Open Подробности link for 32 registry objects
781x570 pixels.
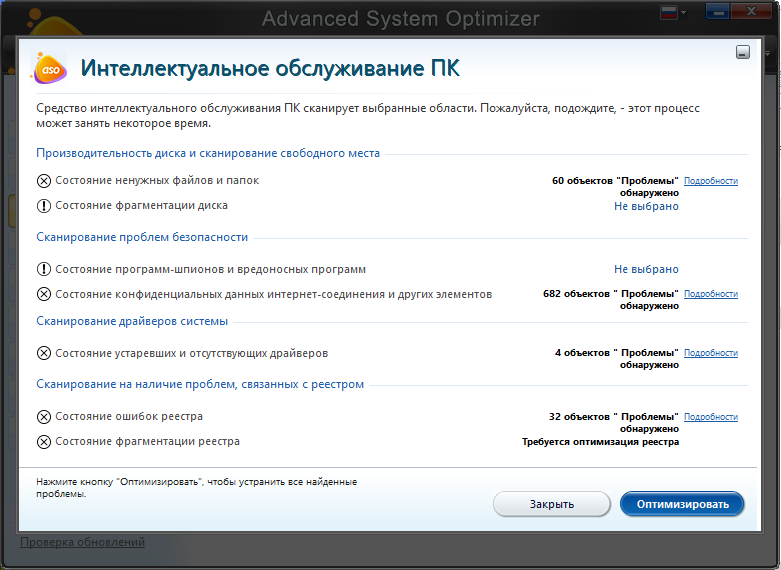point(711,417)
